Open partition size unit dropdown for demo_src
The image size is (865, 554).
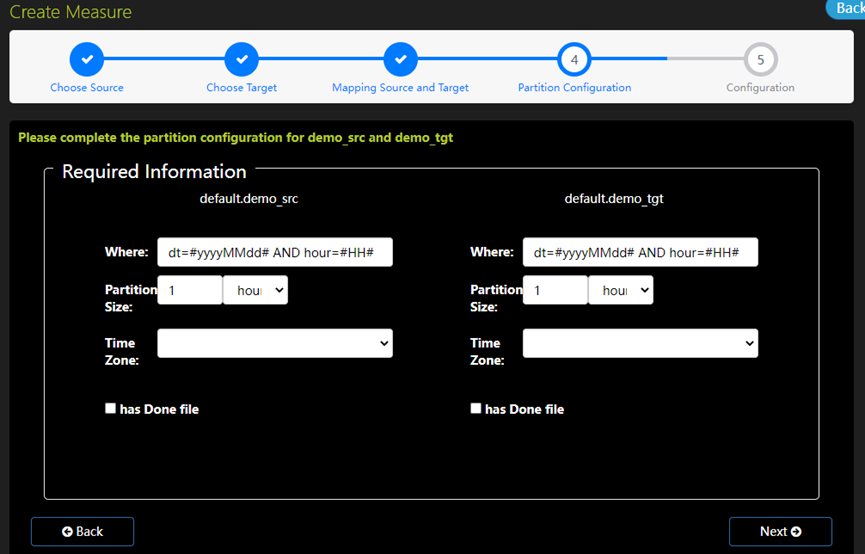255,290
